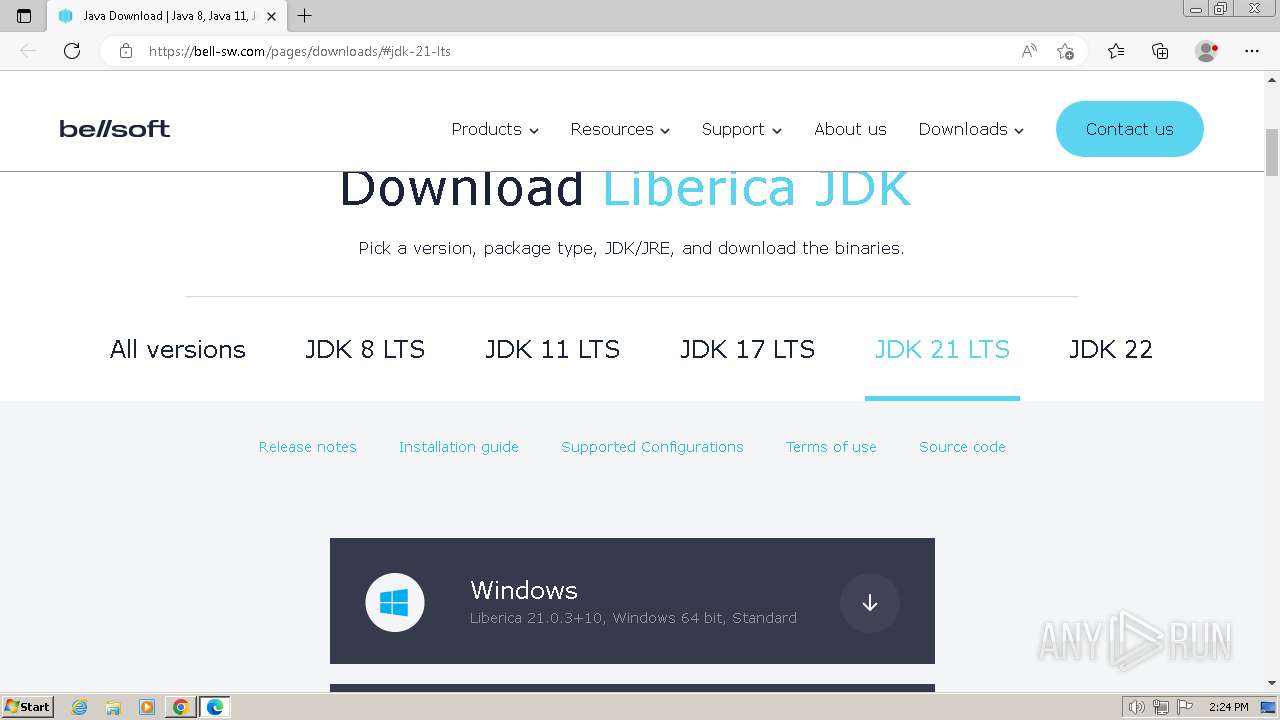This screenshot has height=720, width=1280.
Task: Open the Release notes link
Action: tap(308, 447)
